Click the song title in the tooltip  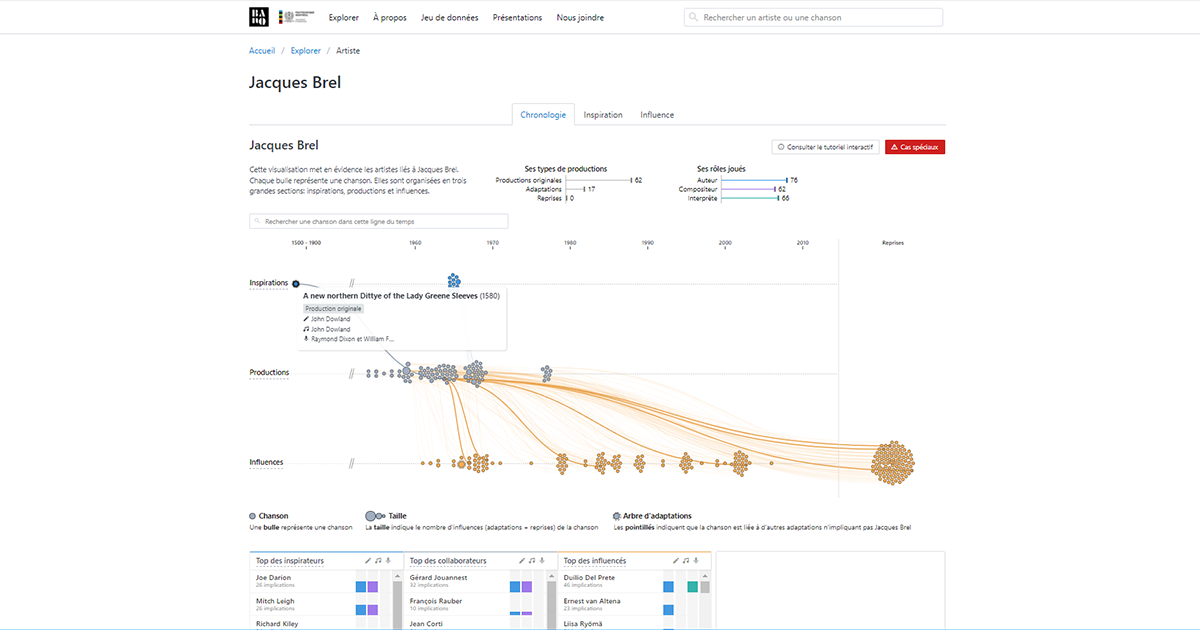tap(391, 296)
